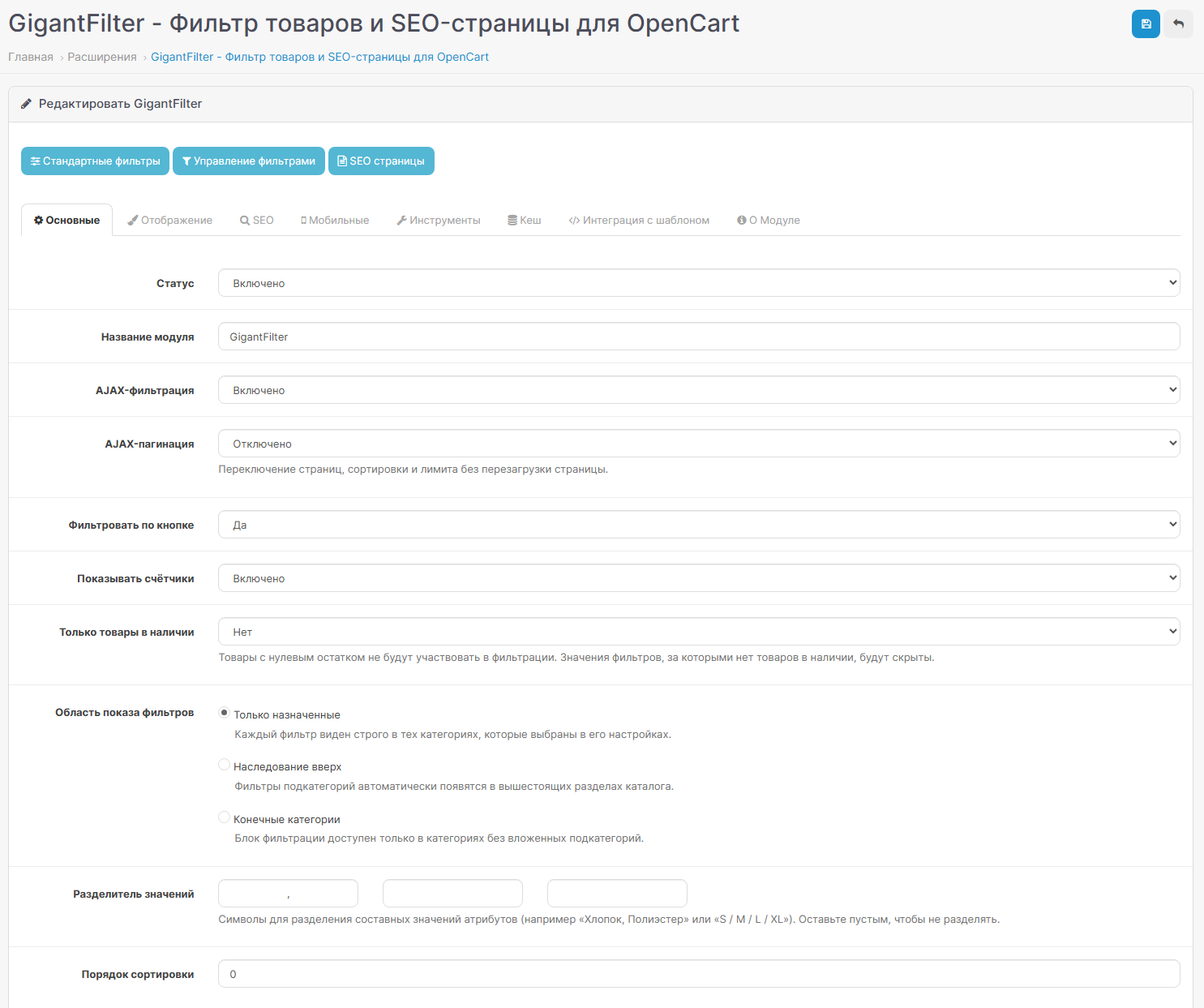This screenshot has width=1204, height=1008.
Task: Open the AJAX-пагинация dropdown
Action: click(x=699, y=444)
